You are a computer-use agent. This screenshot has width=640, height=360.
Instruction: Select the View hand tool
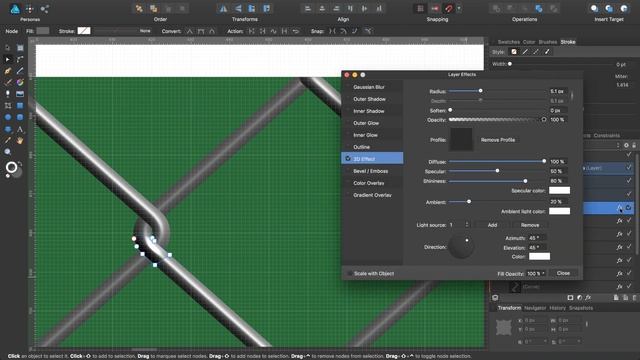click(20, 140)
